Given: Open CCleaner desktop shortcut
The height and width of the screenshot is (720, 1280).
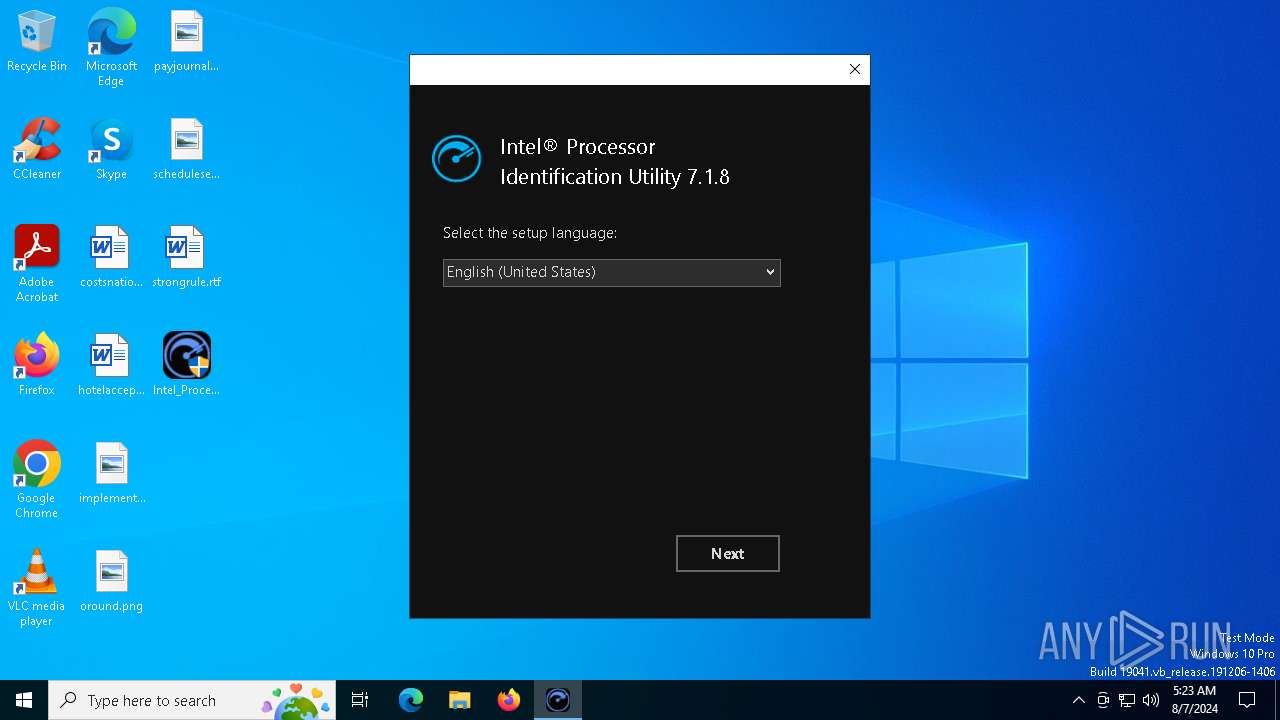Looking at the screenshot, I should 37,149.
